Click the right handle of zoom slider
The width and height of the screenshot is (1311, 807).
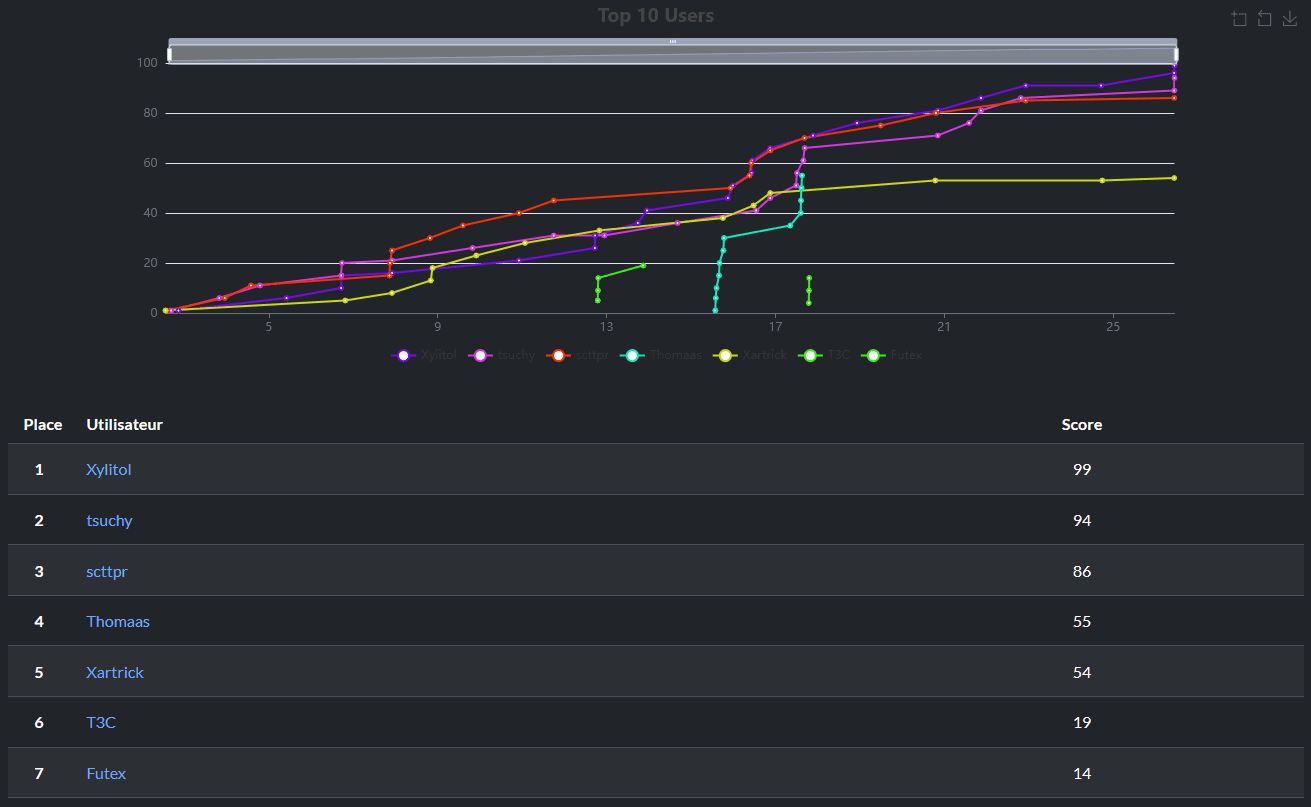pyautogui.click(x=1176, y=54)
